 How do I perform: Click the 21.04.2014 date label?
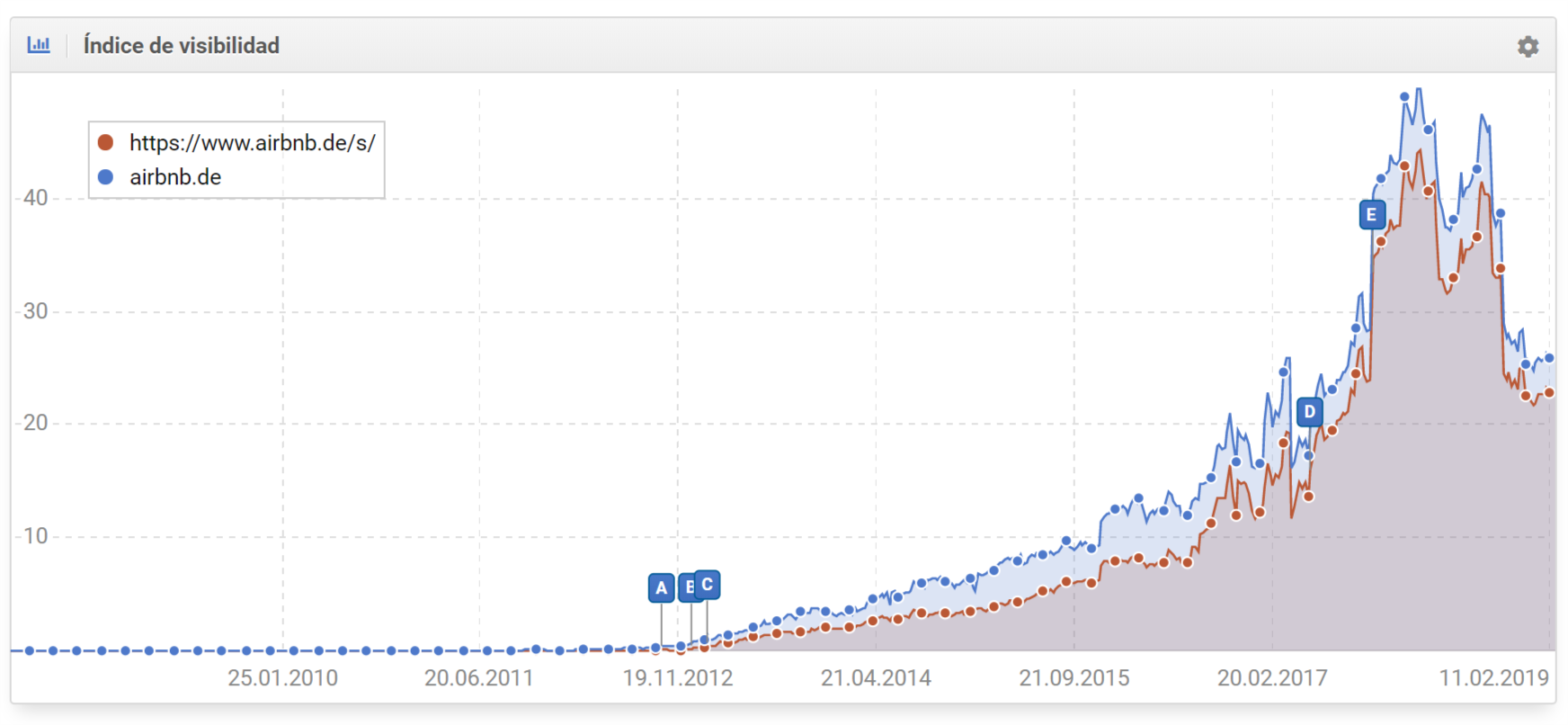(876, 678)
